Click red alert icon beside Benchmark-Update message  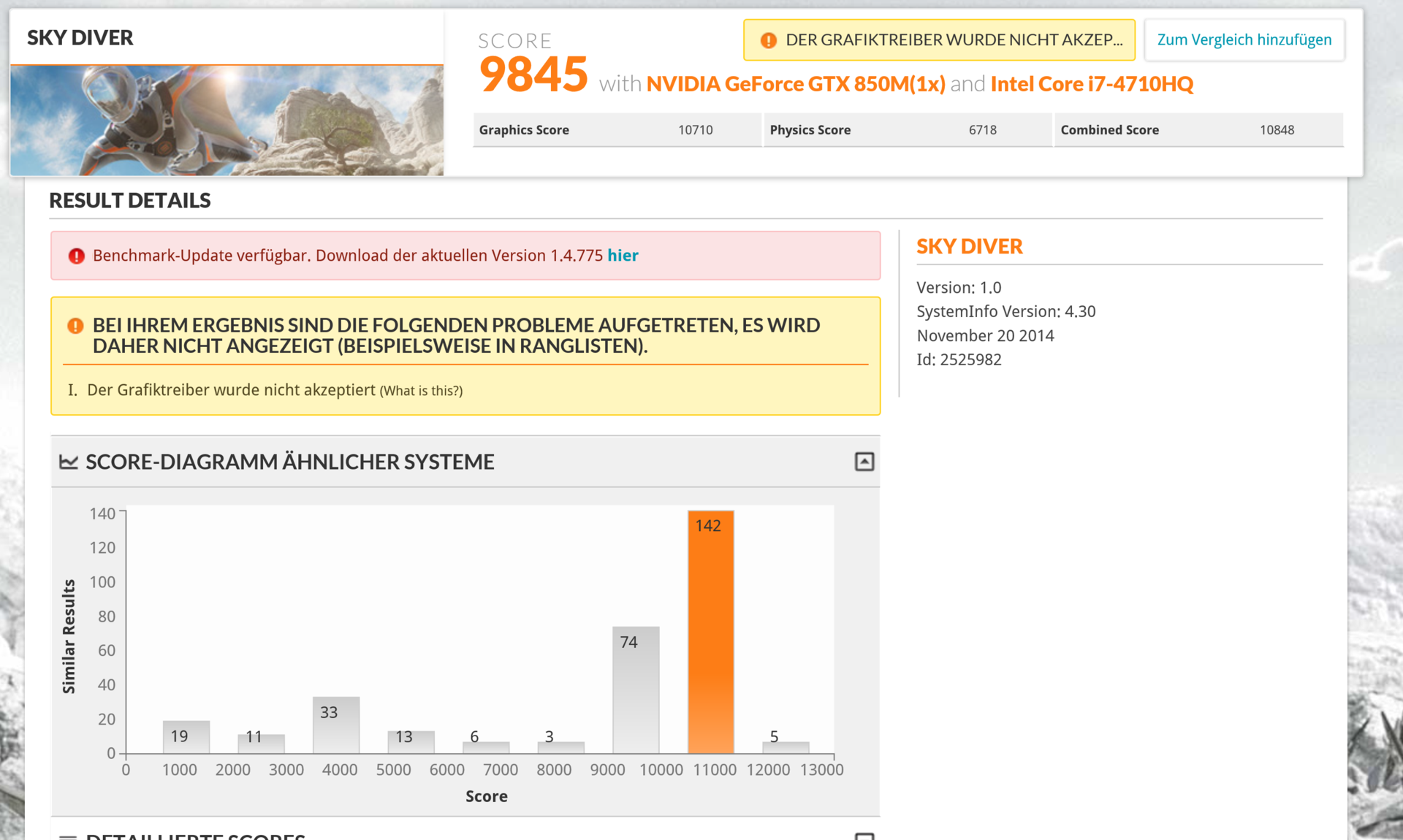point(76,256)
